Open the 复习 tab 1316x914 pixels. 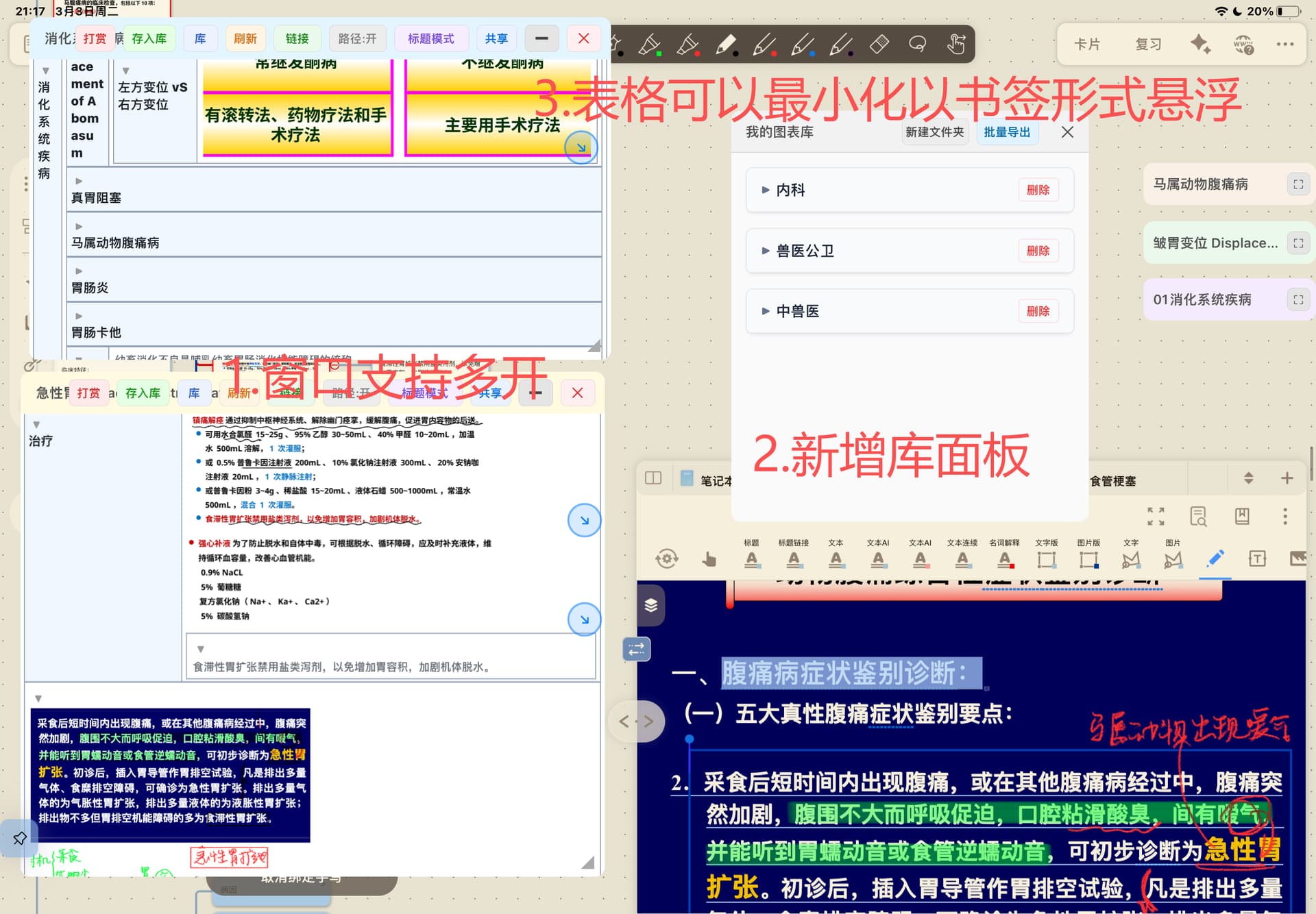pyautogui.click(x=1148, y=45)
